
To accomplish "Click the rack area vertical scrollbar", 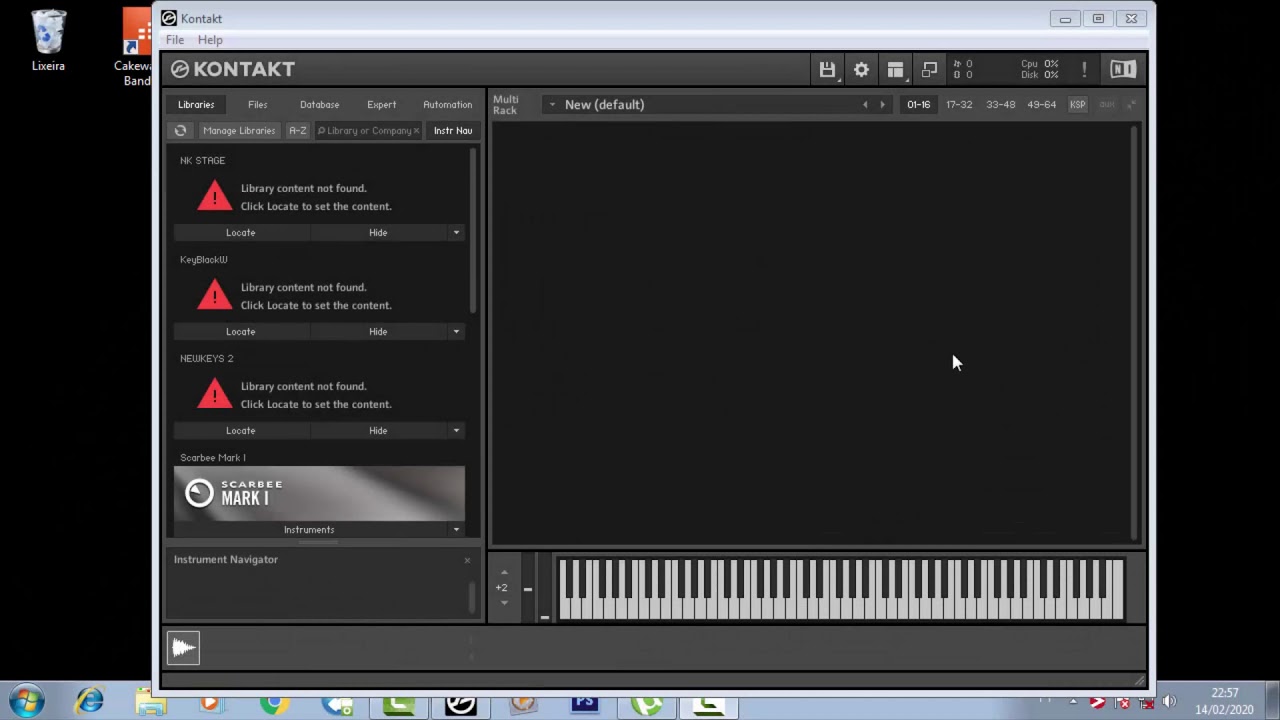I will (1135, 332).
